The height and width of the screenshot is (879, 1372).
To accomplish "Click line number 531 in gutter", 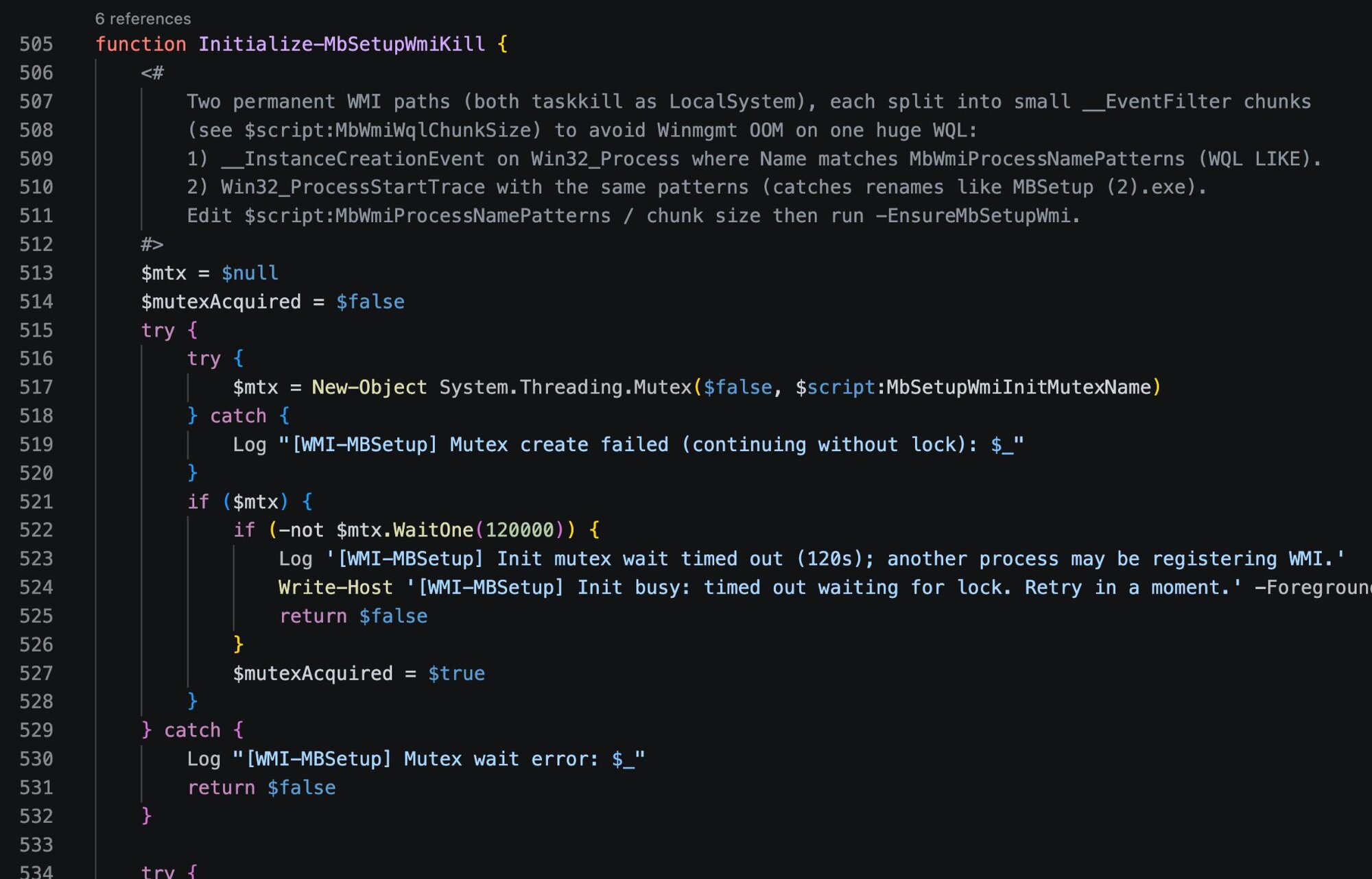I will pyautogui.click(x=36, y=788).
